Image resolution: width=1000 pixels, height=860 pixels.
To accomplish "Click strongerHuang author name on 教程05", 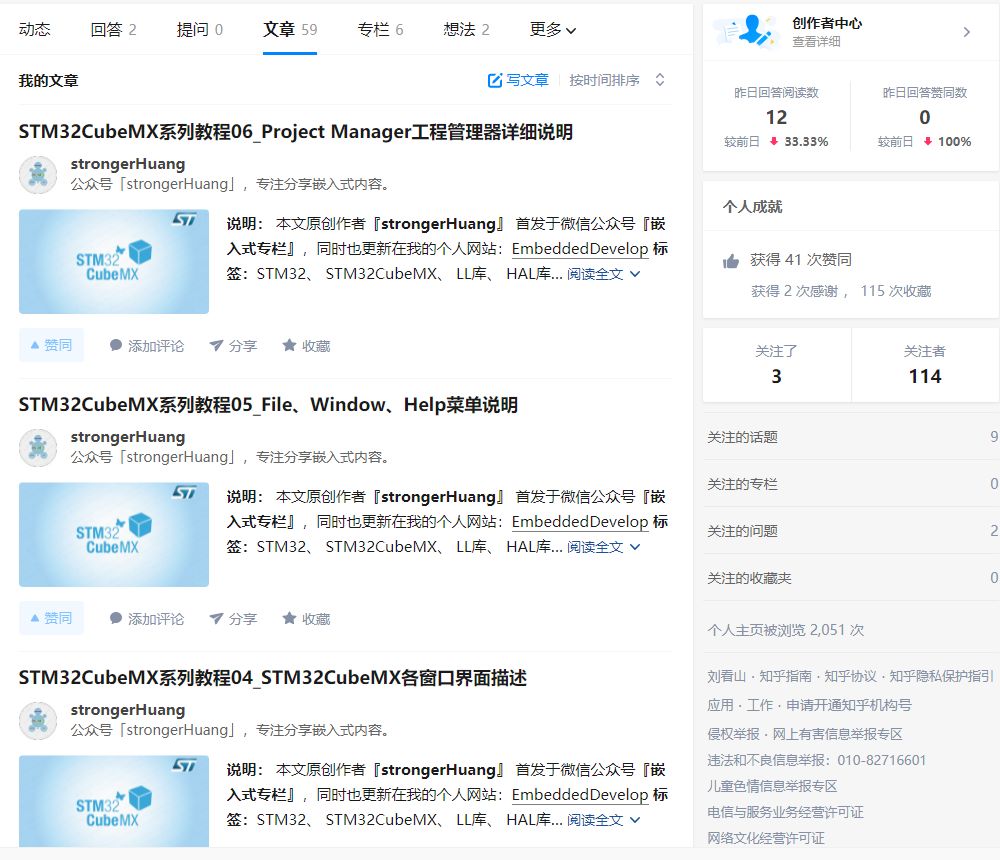I will point(128,437).
